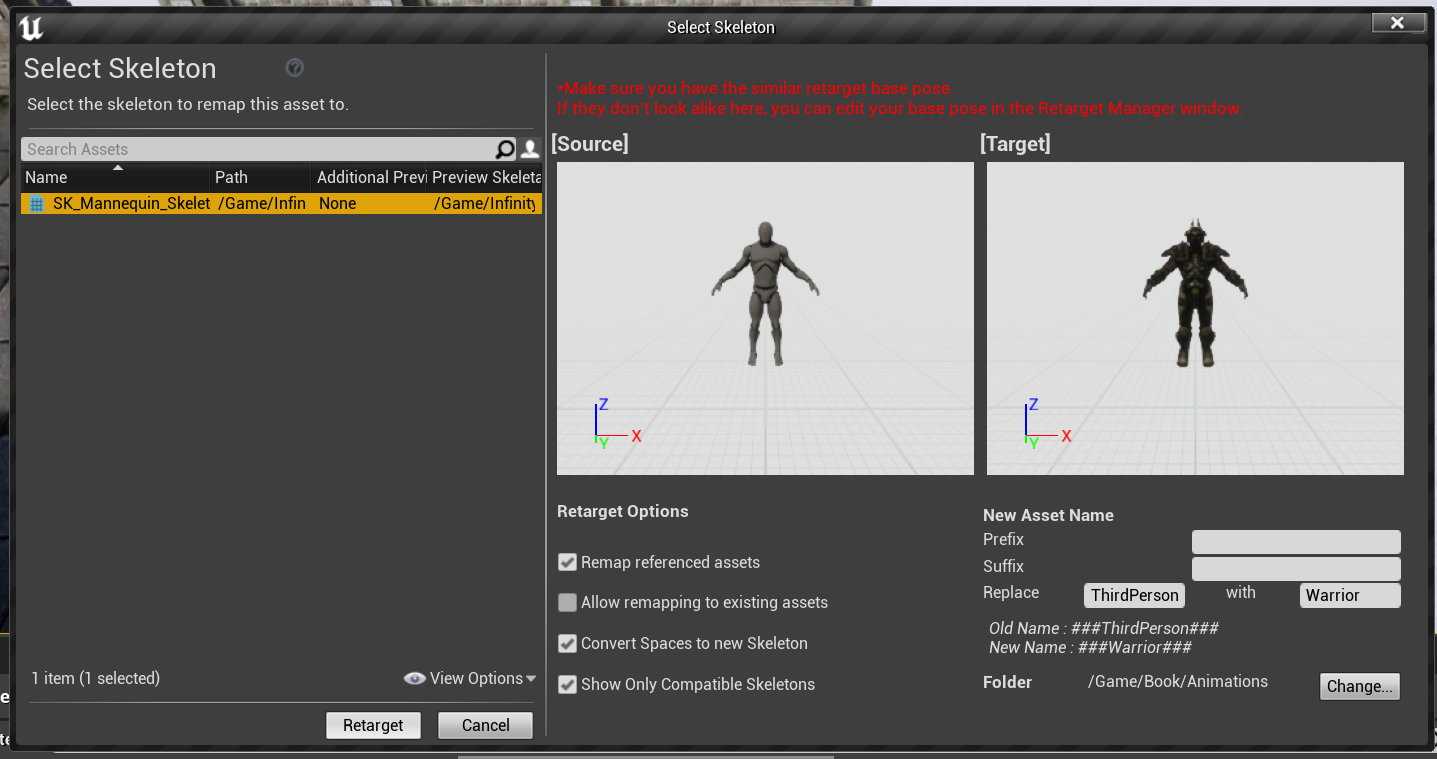1437x759 pixels.
Task: Click the Target warrior preview viewport
Action: coord(1195,318)
